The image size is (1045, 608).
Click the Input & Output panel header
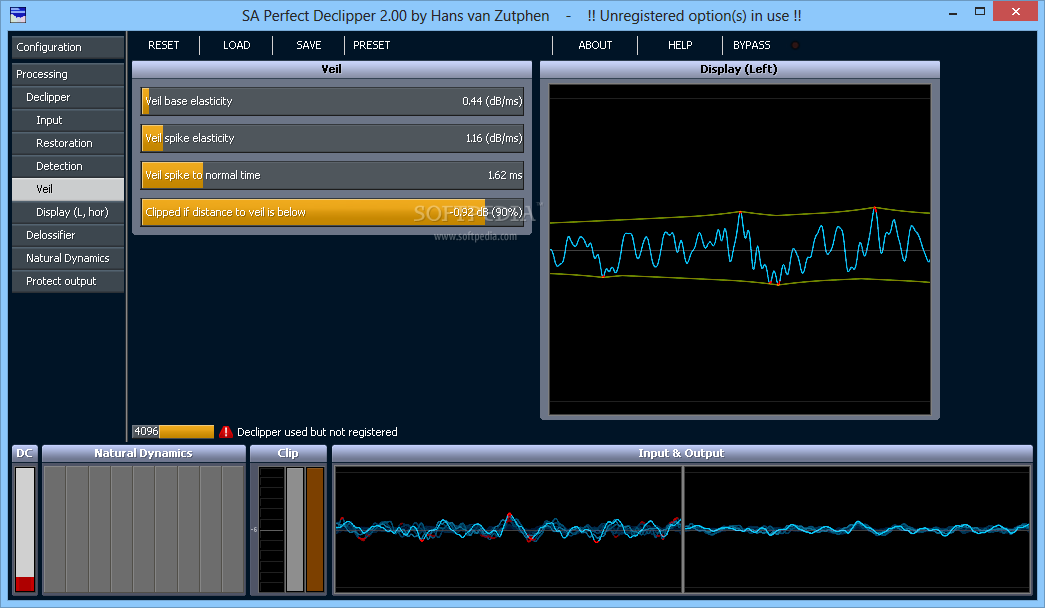682,453
